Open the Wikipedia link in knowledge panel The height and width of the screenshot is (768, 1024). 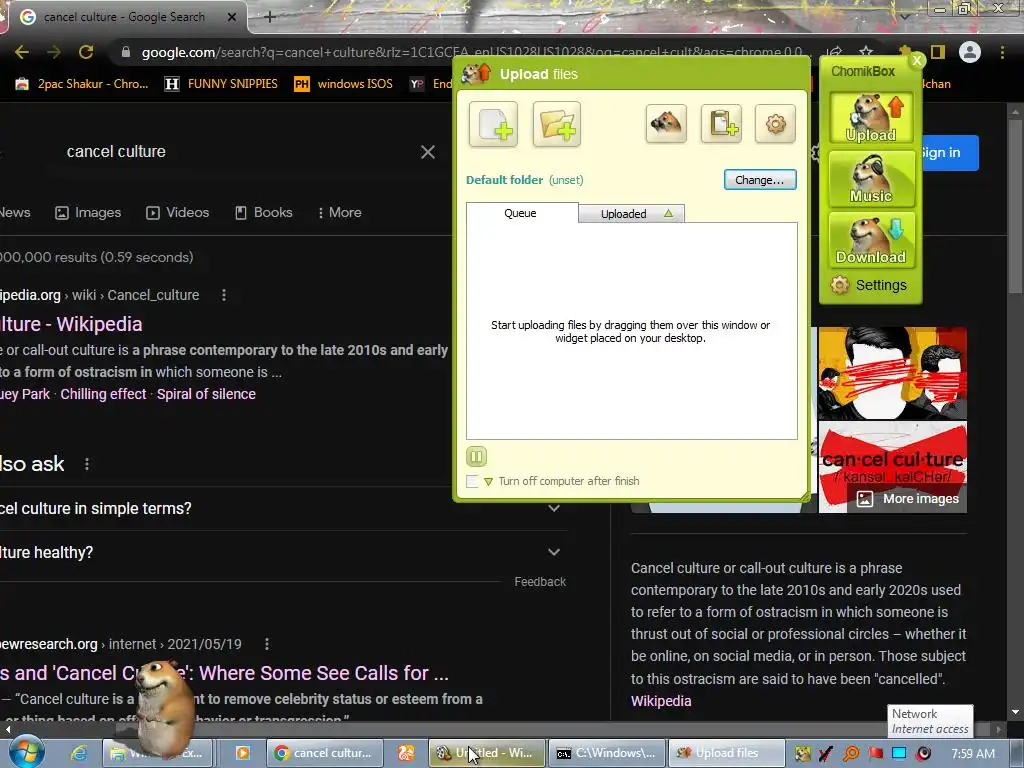[661, 701]
